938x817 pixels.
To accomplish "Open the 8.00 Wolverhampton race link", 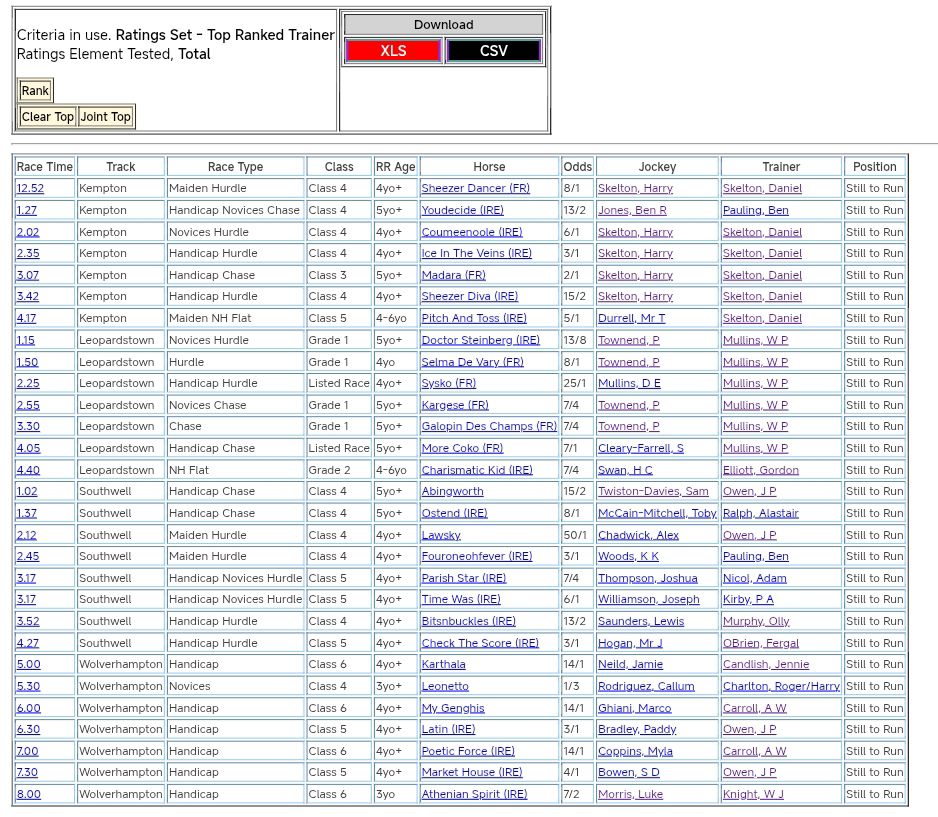I will click(x=28, y=794).
